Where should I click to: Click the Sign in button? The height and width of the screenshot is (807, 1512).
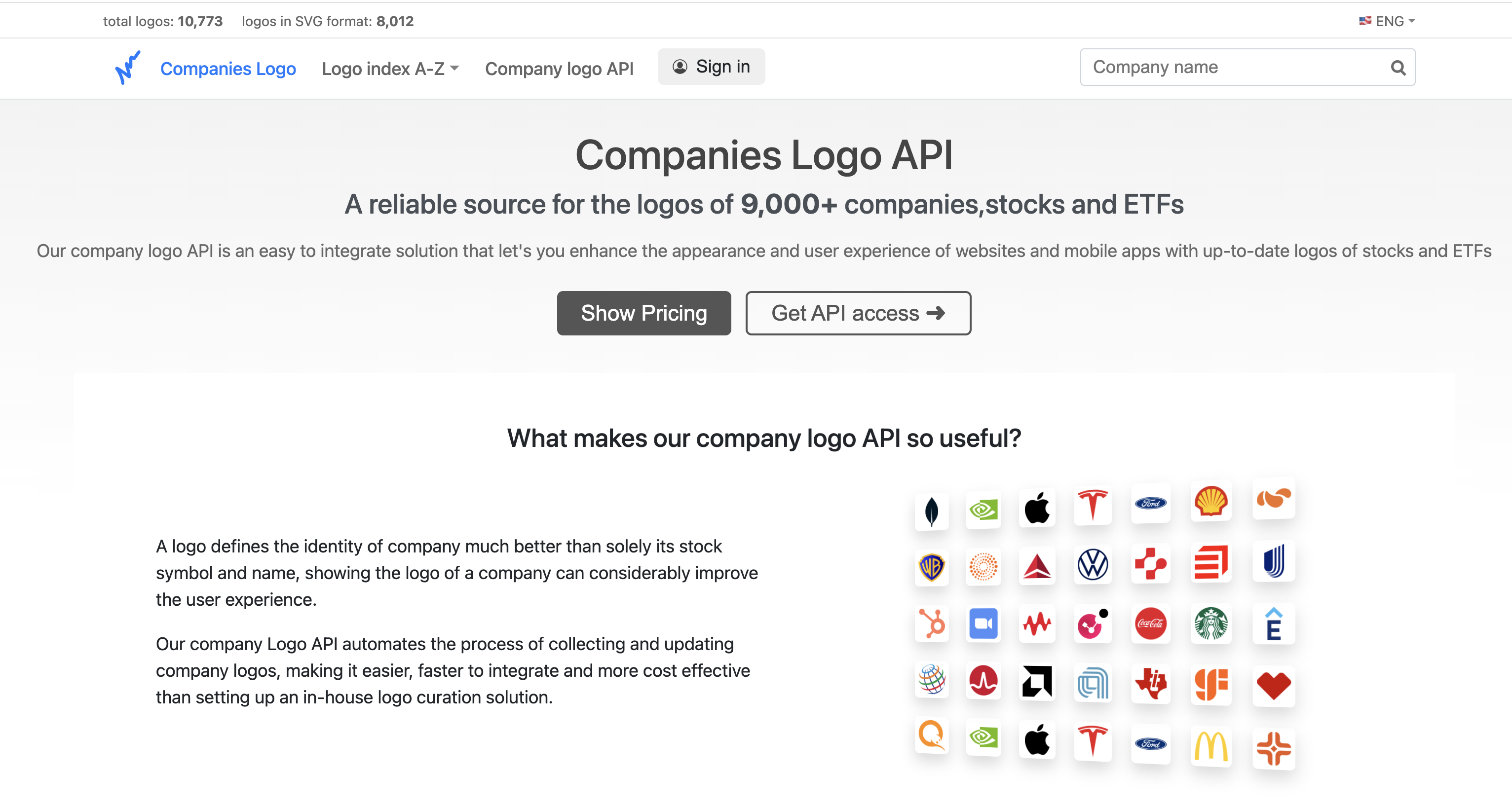pyautogui.click(x=711, y=67)
